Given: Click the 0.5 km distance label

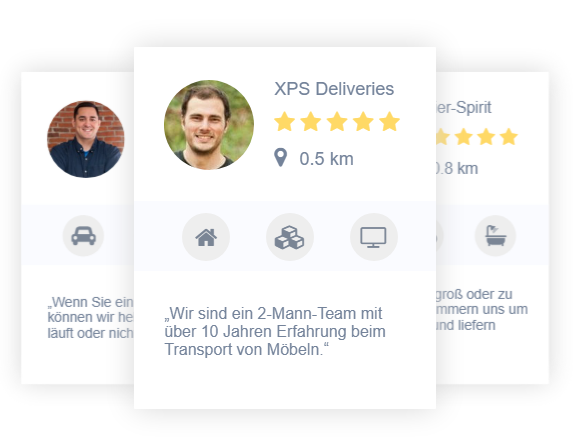Looking at the screenshot, I should pyautogui.click(x=326, y=159).
